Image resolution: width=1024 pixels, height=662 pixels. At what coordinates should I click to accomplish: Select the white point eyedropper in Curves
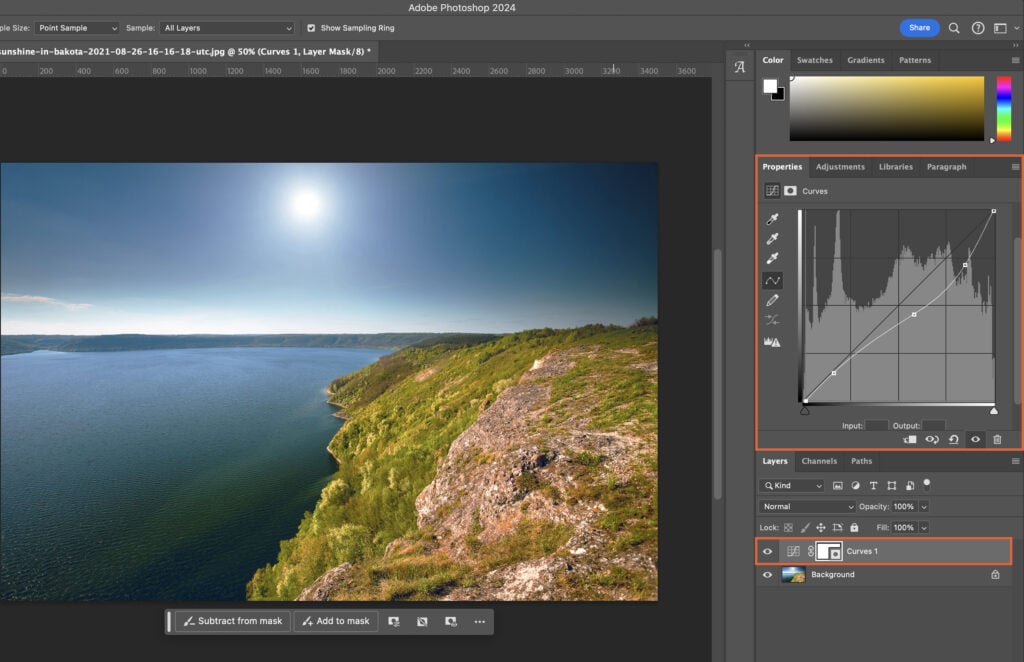[770, 258]
